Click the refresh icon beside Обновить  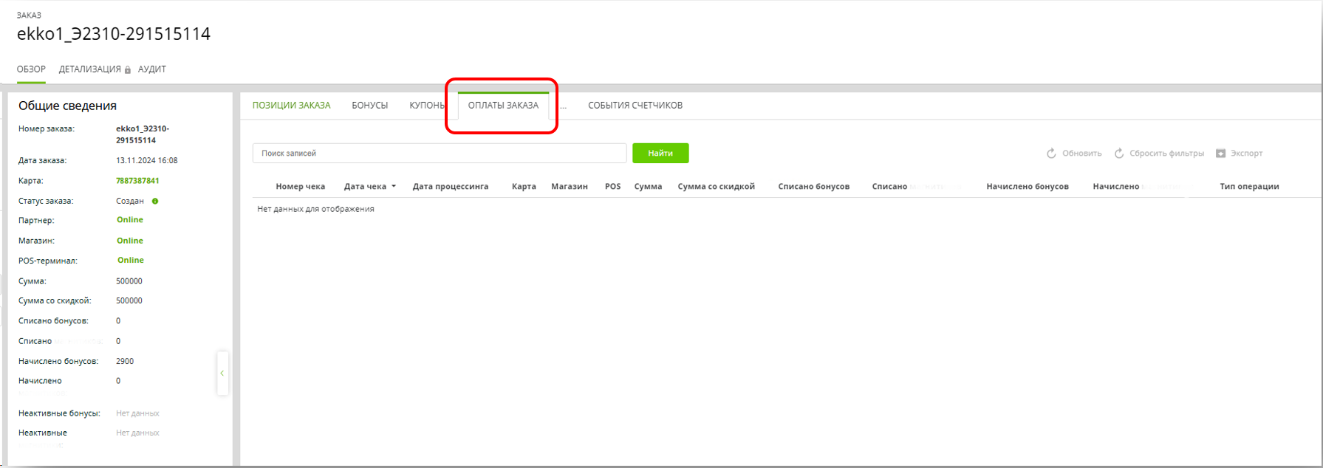tap(1051, 153)
